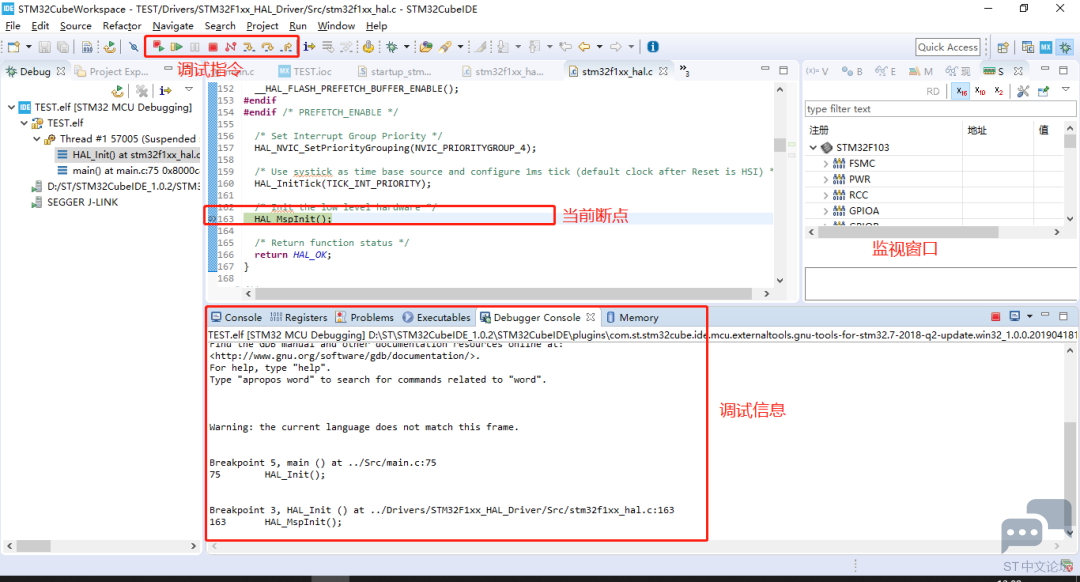Set SFR display to hexadecimal format
This screenshot has height=582, width=1080.
click(962, 91)
